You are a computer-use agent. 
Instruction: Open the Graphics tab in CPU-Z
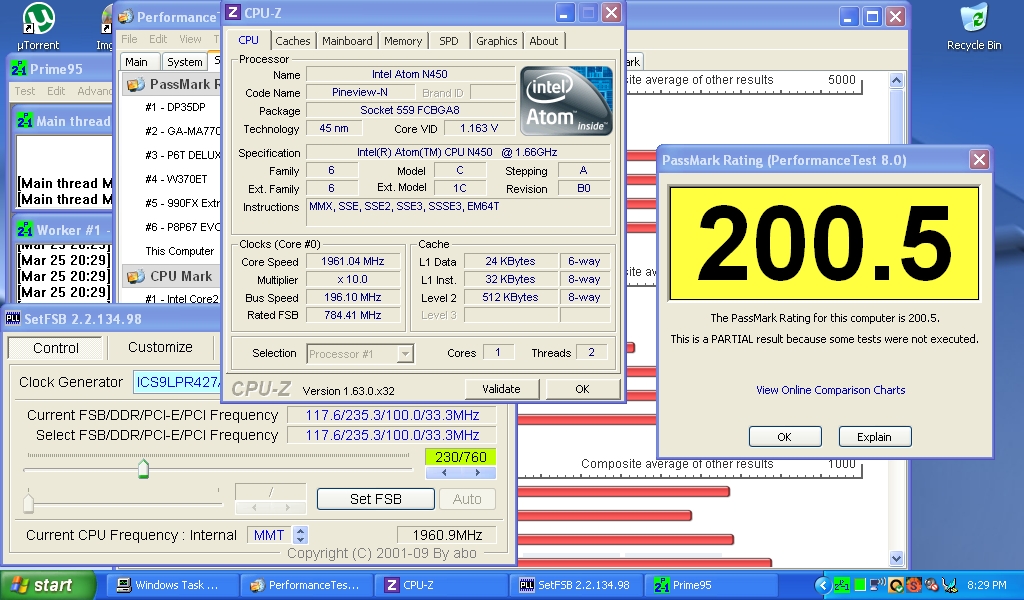coord(496,41)
